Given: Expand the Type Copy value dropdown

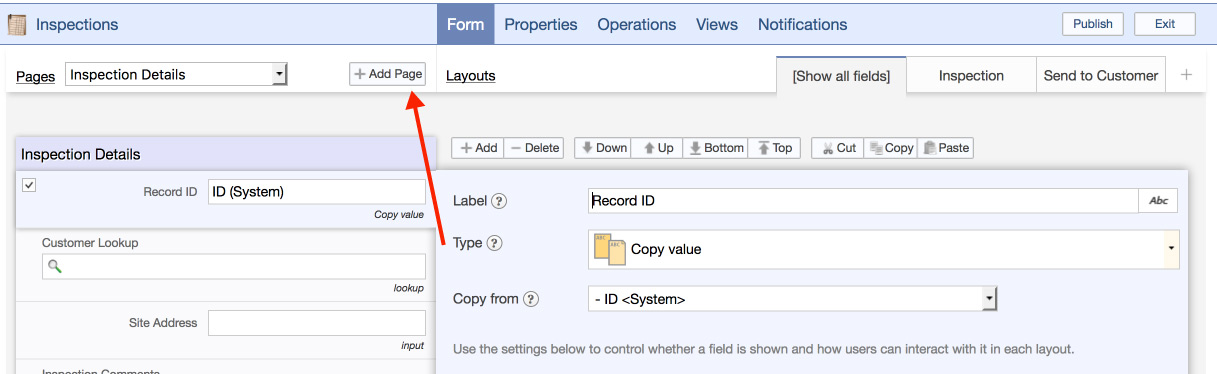Looking at the screenshot, I should [884, 249].
